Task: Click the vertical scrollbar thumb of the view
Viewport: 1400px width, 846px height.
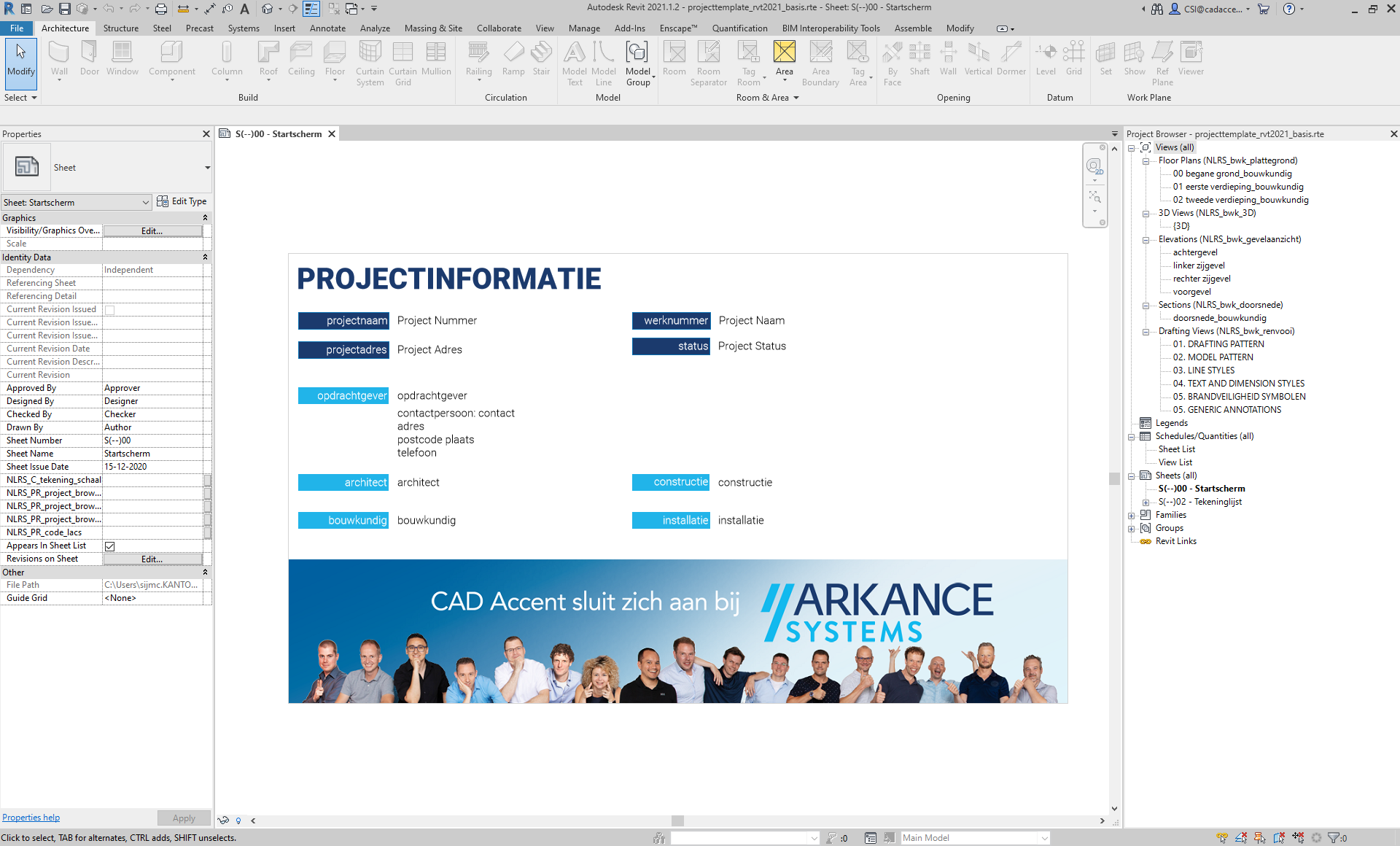Action: [x=1113, y=478]
